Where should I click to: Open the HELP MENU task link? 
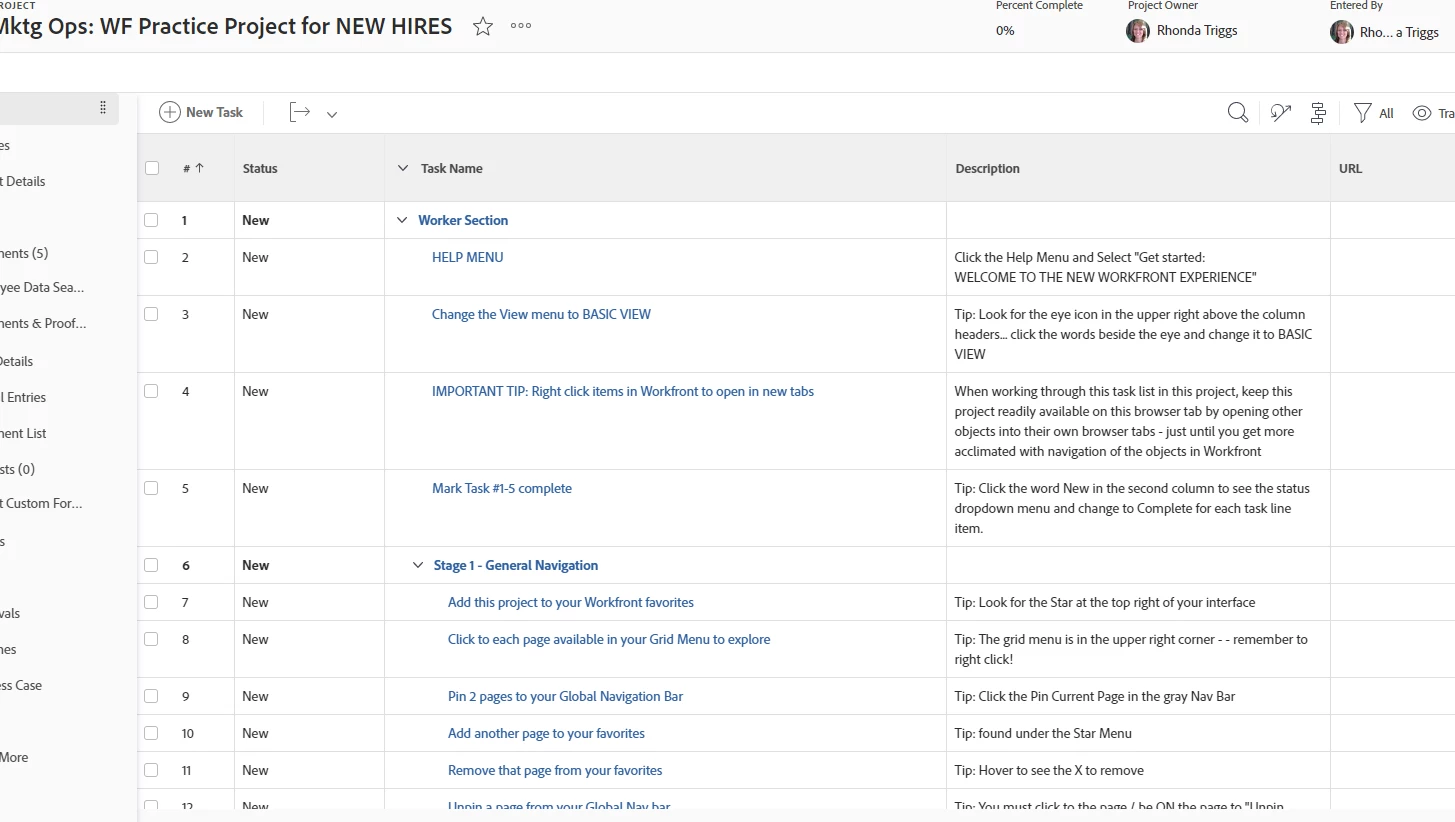467,257
